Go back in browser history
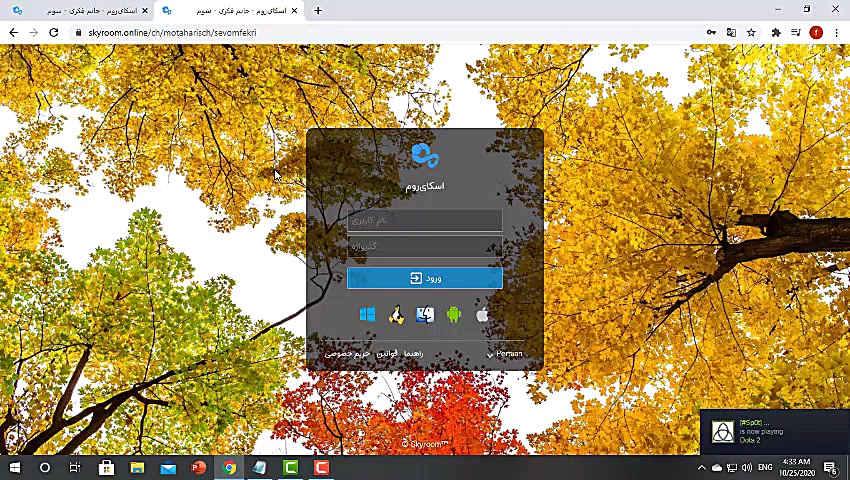 tap(14, 33)
